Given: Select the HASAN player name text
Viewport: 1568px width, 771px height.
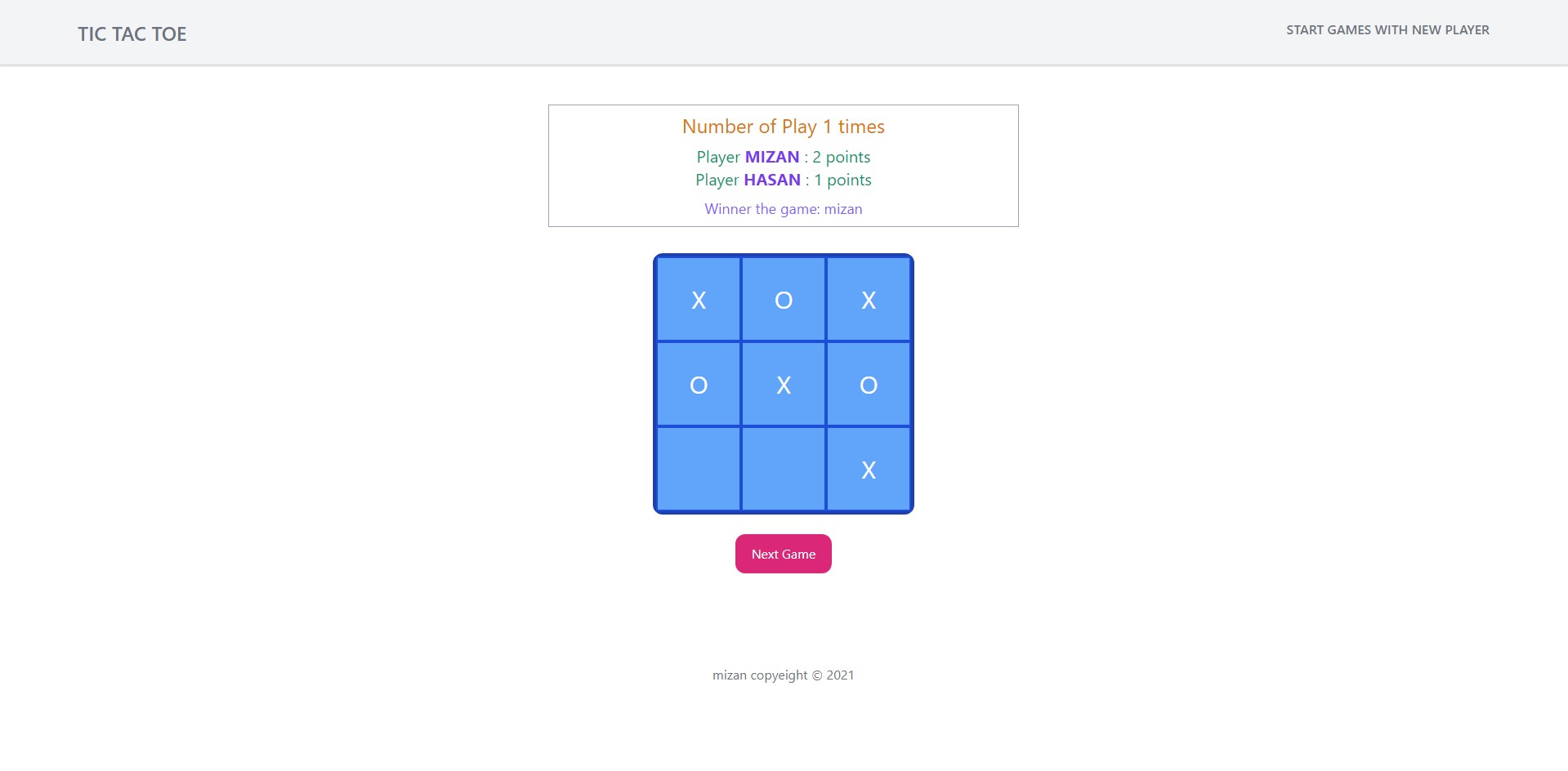Looking at the screenshot, I should click(x=771, y=180).
